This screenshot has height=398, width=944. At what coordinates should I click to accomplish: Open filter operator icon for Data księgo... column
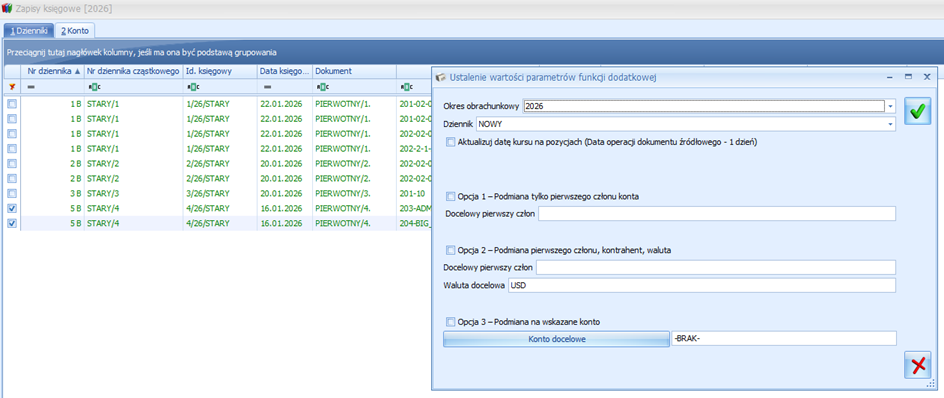[x=267, y=87]
